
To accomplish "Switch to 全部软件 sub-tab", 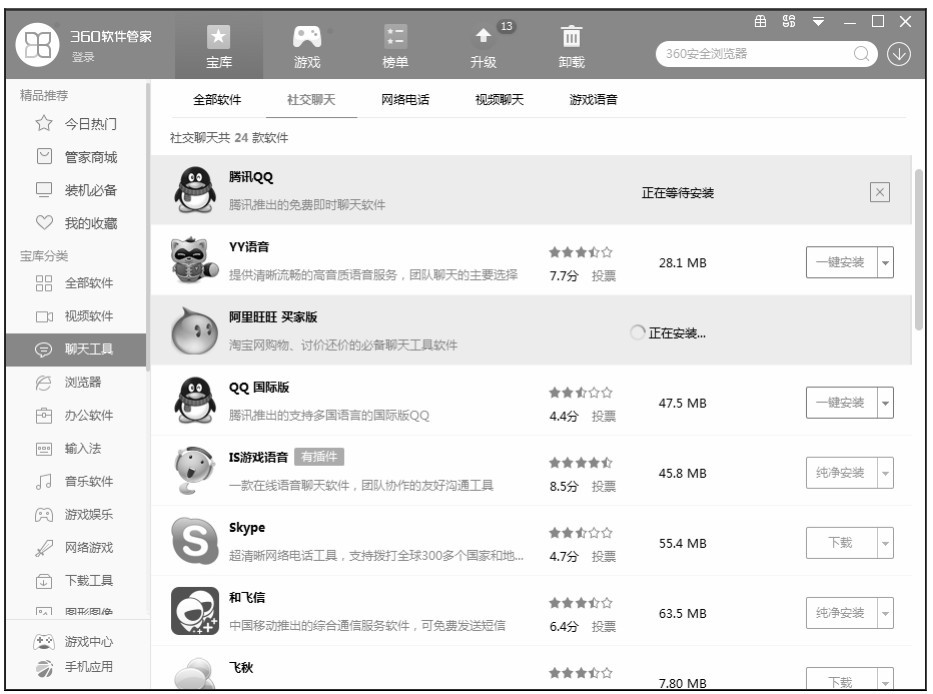I will pos(217,99).
